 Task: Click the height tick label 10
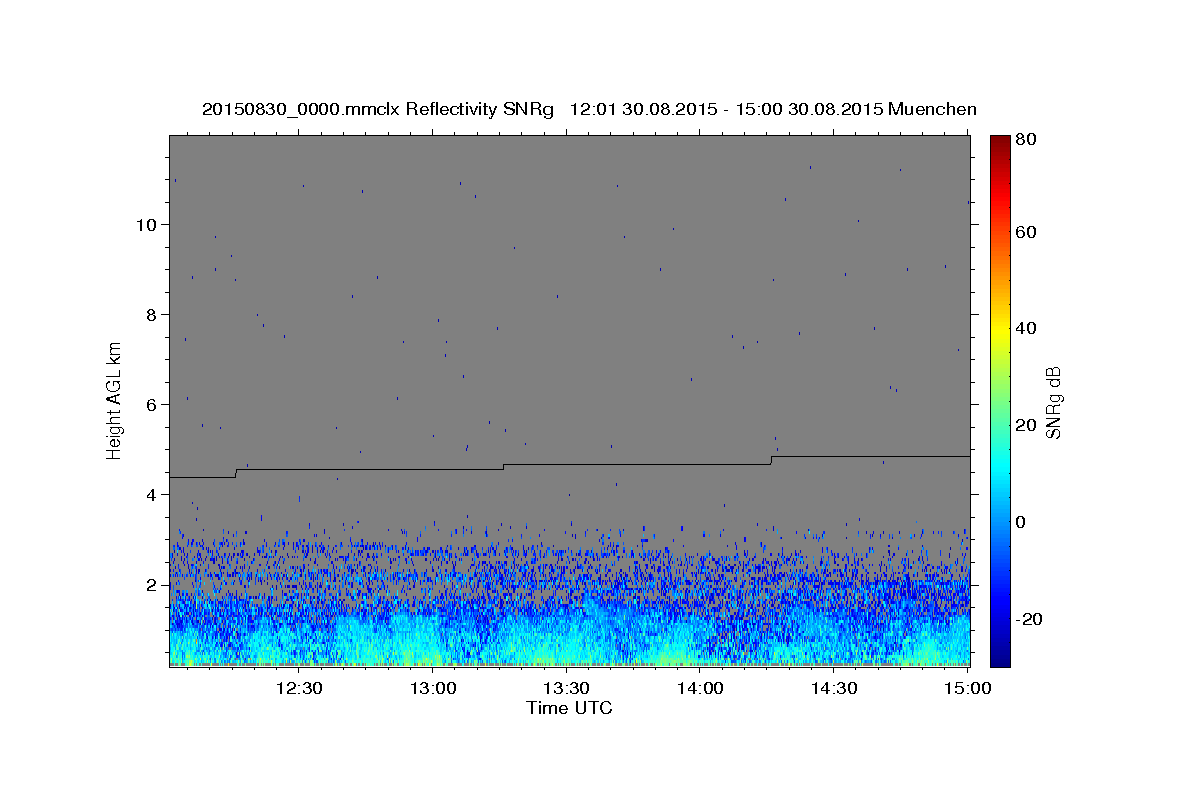147,224
